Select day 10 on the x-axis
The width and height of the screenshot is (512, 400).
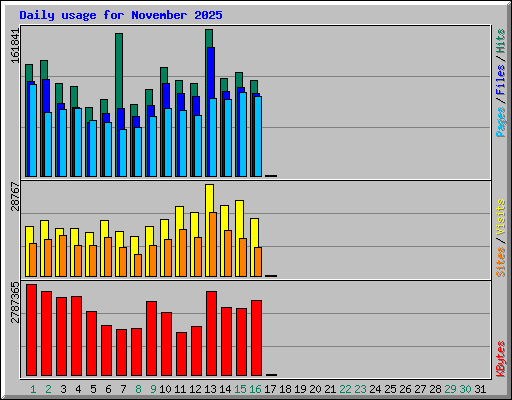(165, 389)
